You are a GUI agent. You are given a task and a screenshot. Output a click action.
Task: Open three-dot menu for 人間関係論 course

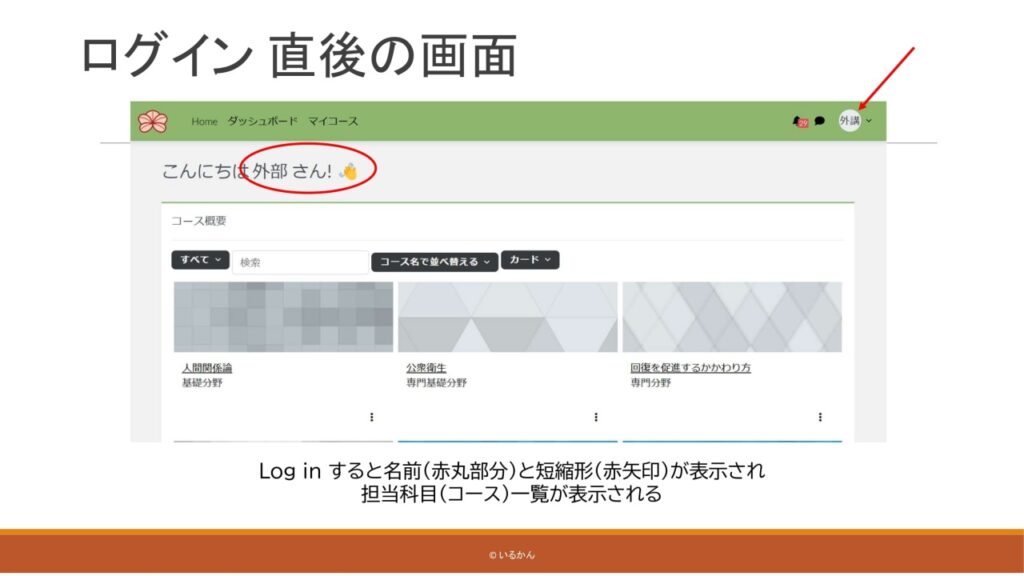pyautogui.click(x=372, y=417)
